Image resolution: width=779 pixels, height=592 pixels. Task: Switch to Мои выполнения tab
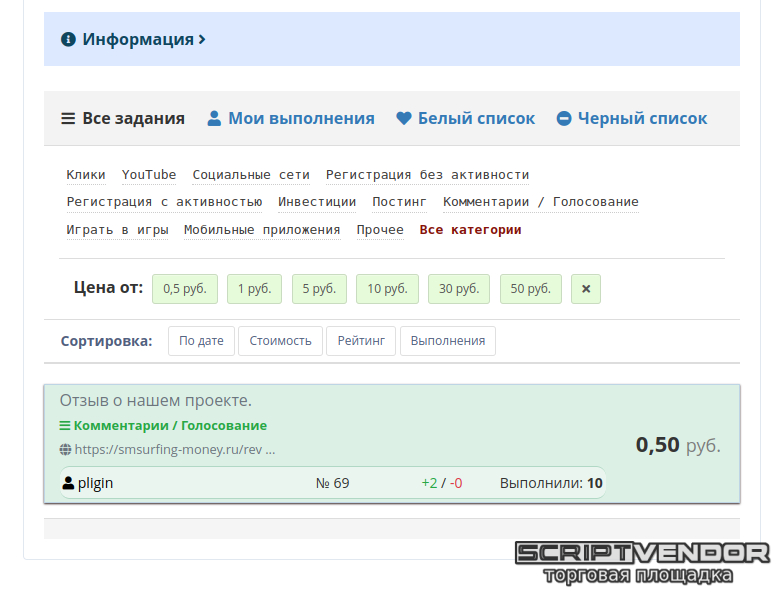point(301,118)
